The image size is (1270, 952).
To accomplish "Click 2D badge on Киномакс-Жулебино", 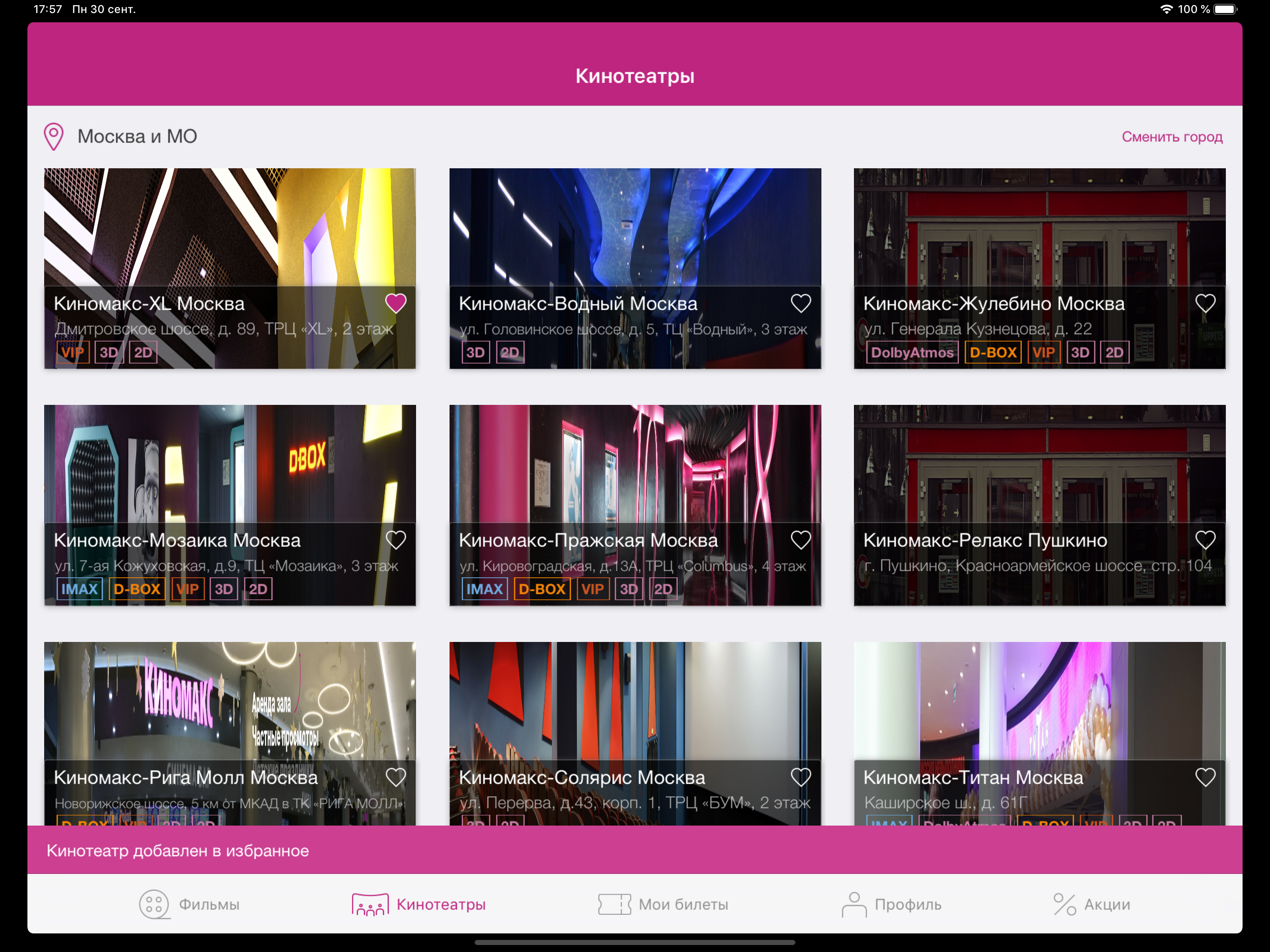I will pos(1114,352).
